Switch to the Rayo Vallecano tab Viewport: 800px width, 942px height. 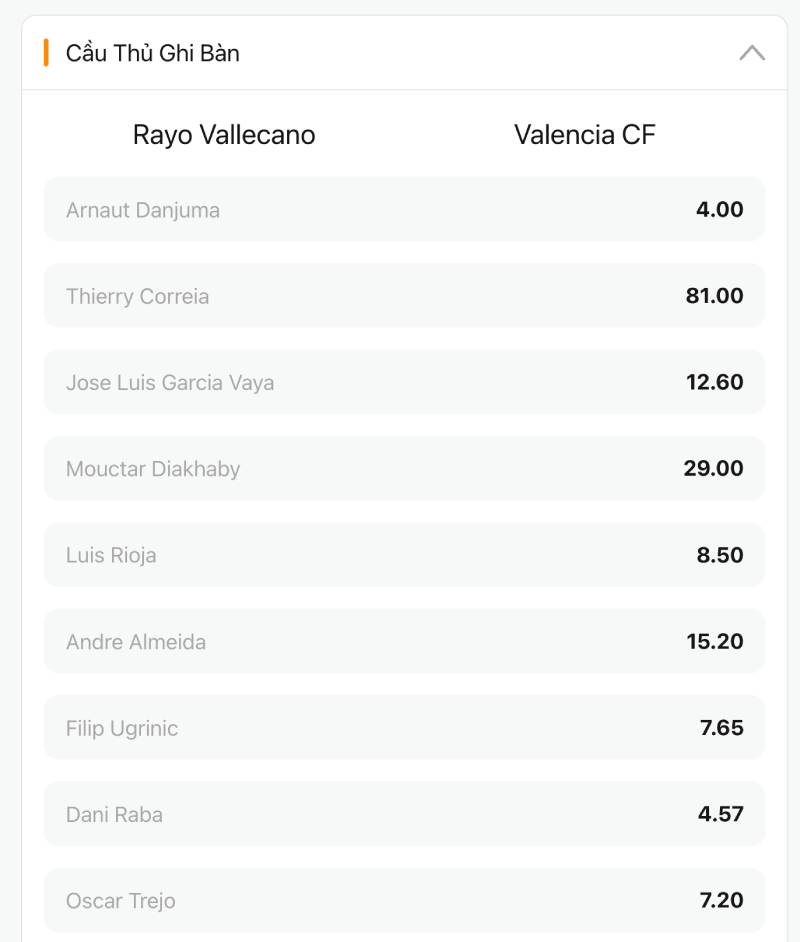[224, 135]
